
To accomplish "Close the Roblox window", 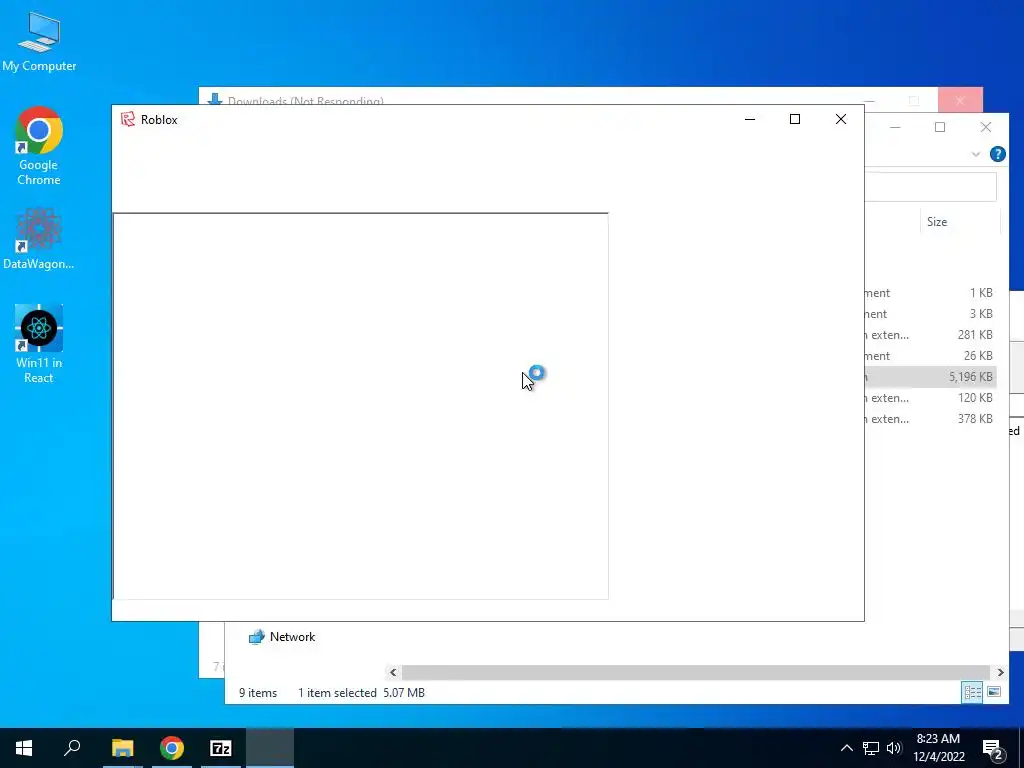I will pos(840,119).
